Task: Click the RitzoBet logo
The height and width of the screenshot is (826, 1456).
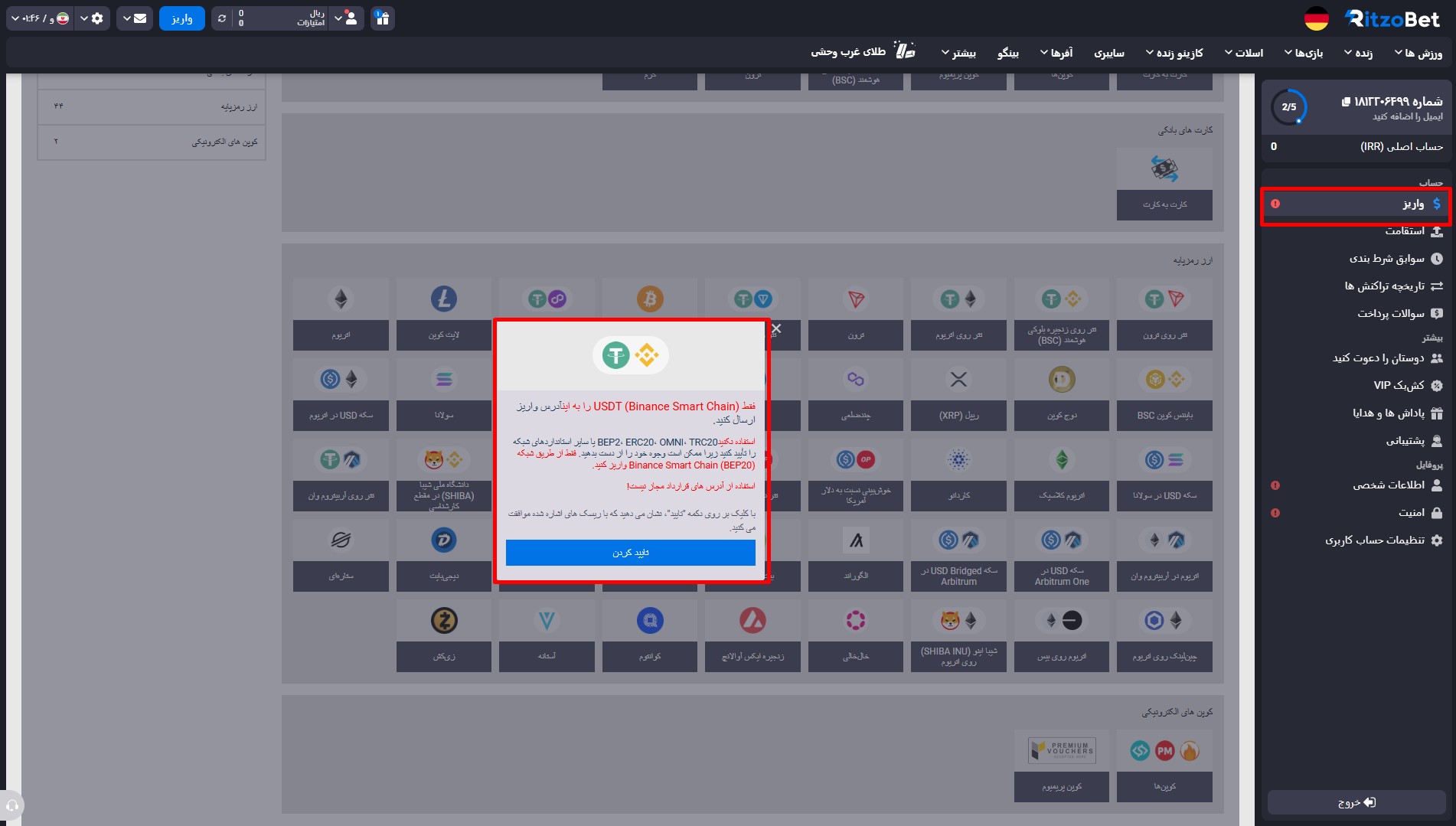Action: tap(1392, 19)
